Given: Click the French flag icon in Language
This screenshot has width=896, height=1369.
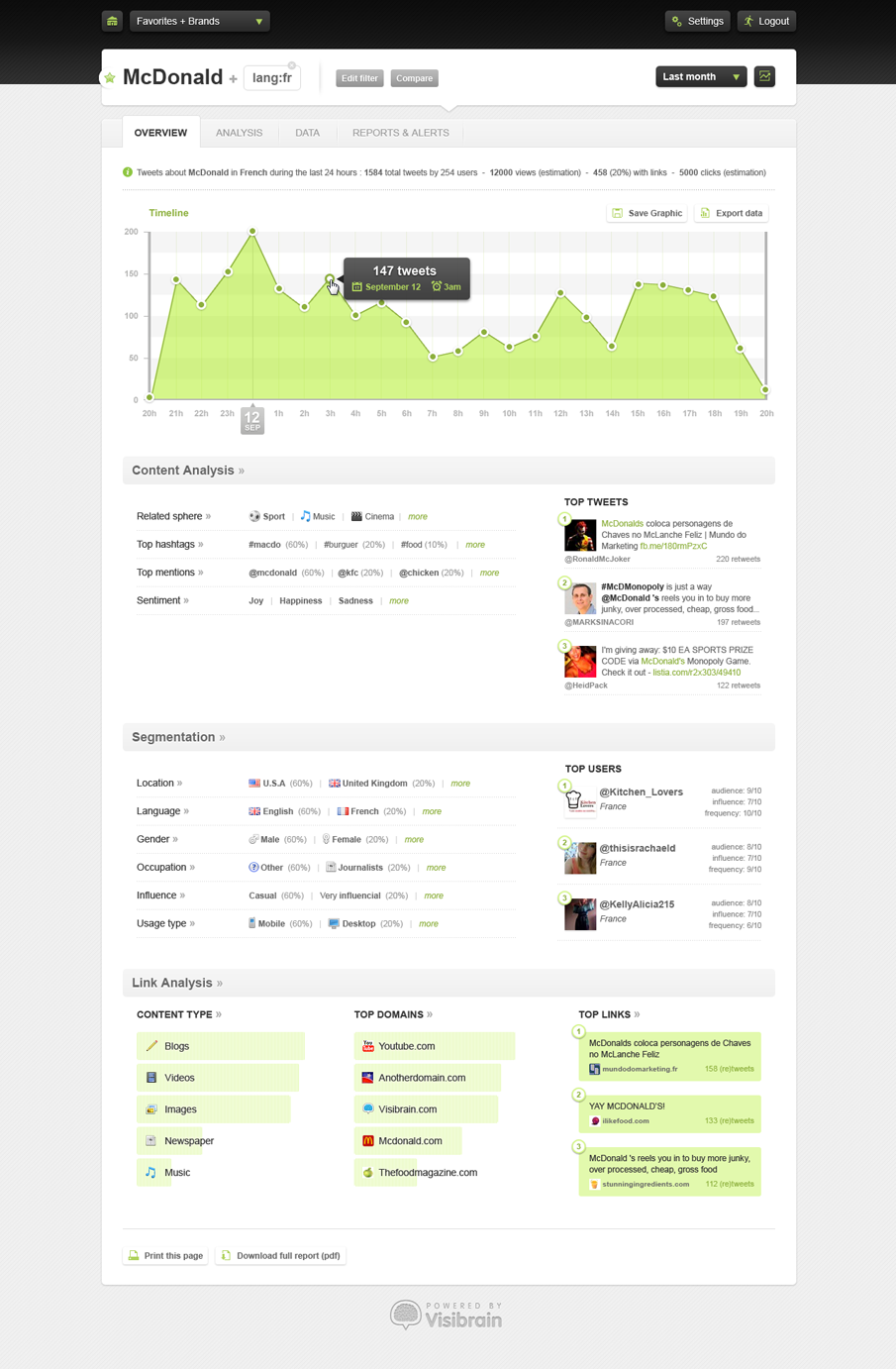Looking at the screenshot, I should [343, 811].
